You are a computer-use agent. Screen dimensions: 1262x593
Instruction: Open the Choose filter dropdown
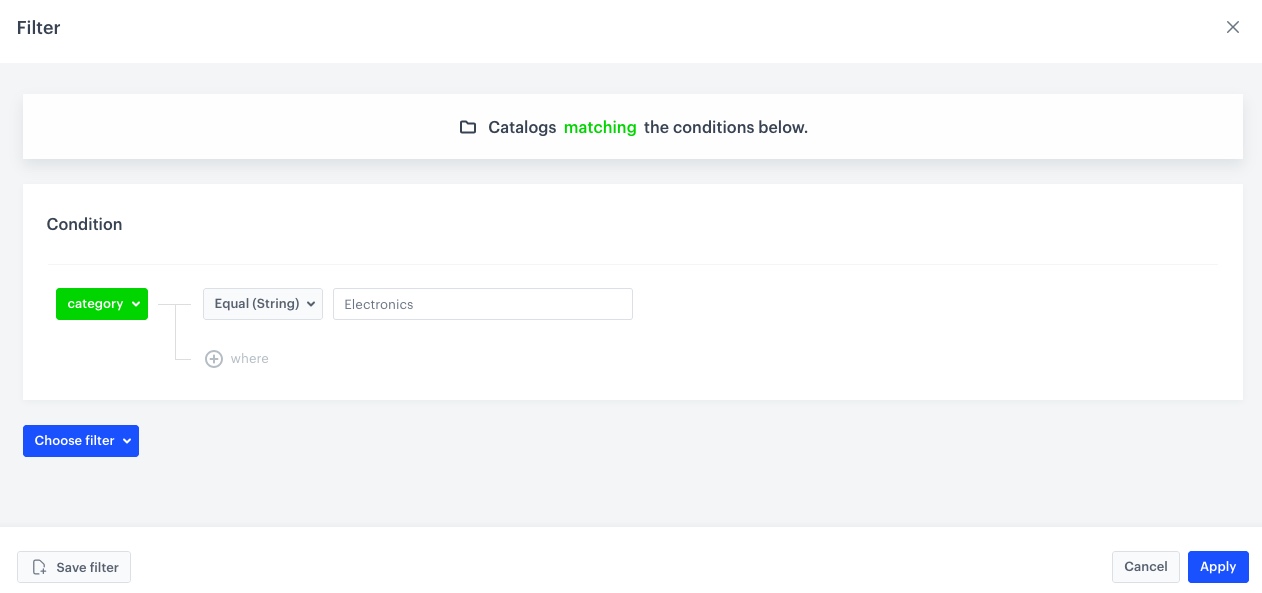pos(80,441)
